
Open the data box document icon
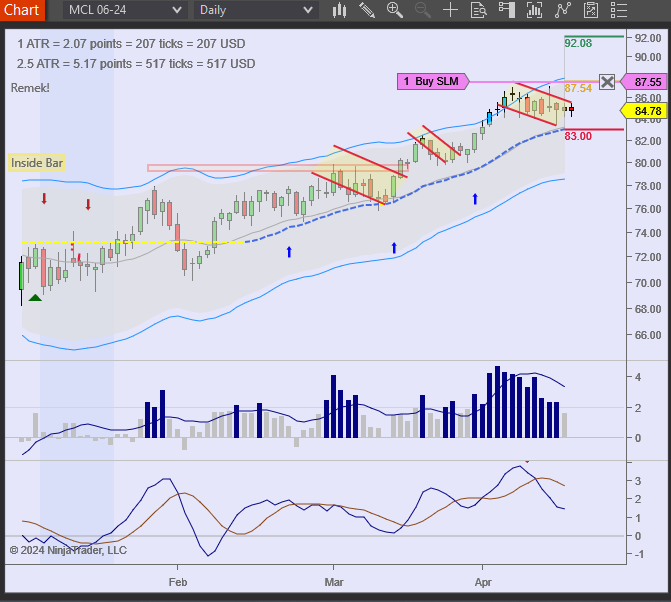tap(478, 10)
